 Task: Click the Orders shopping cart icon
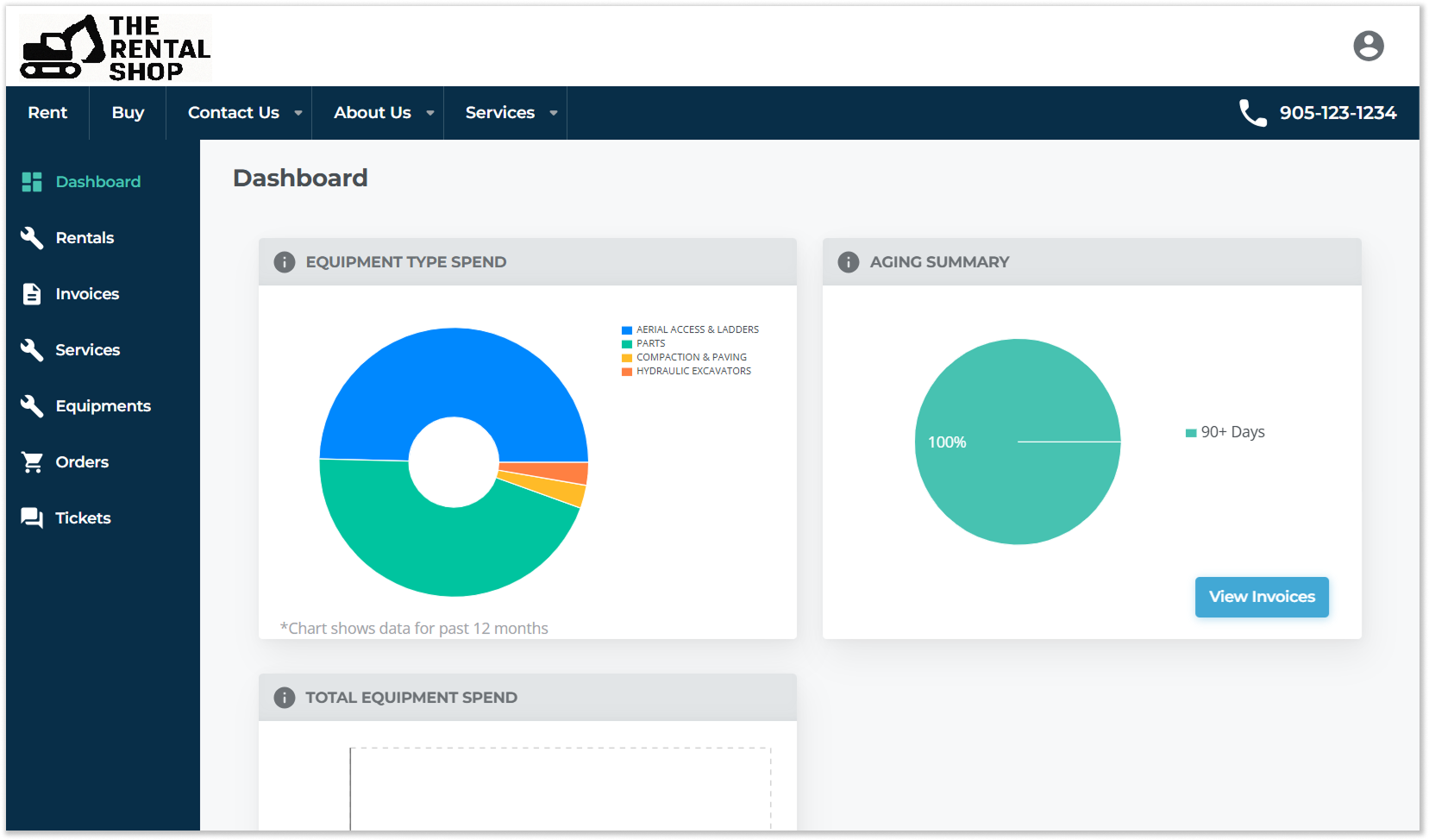[32, 462]
